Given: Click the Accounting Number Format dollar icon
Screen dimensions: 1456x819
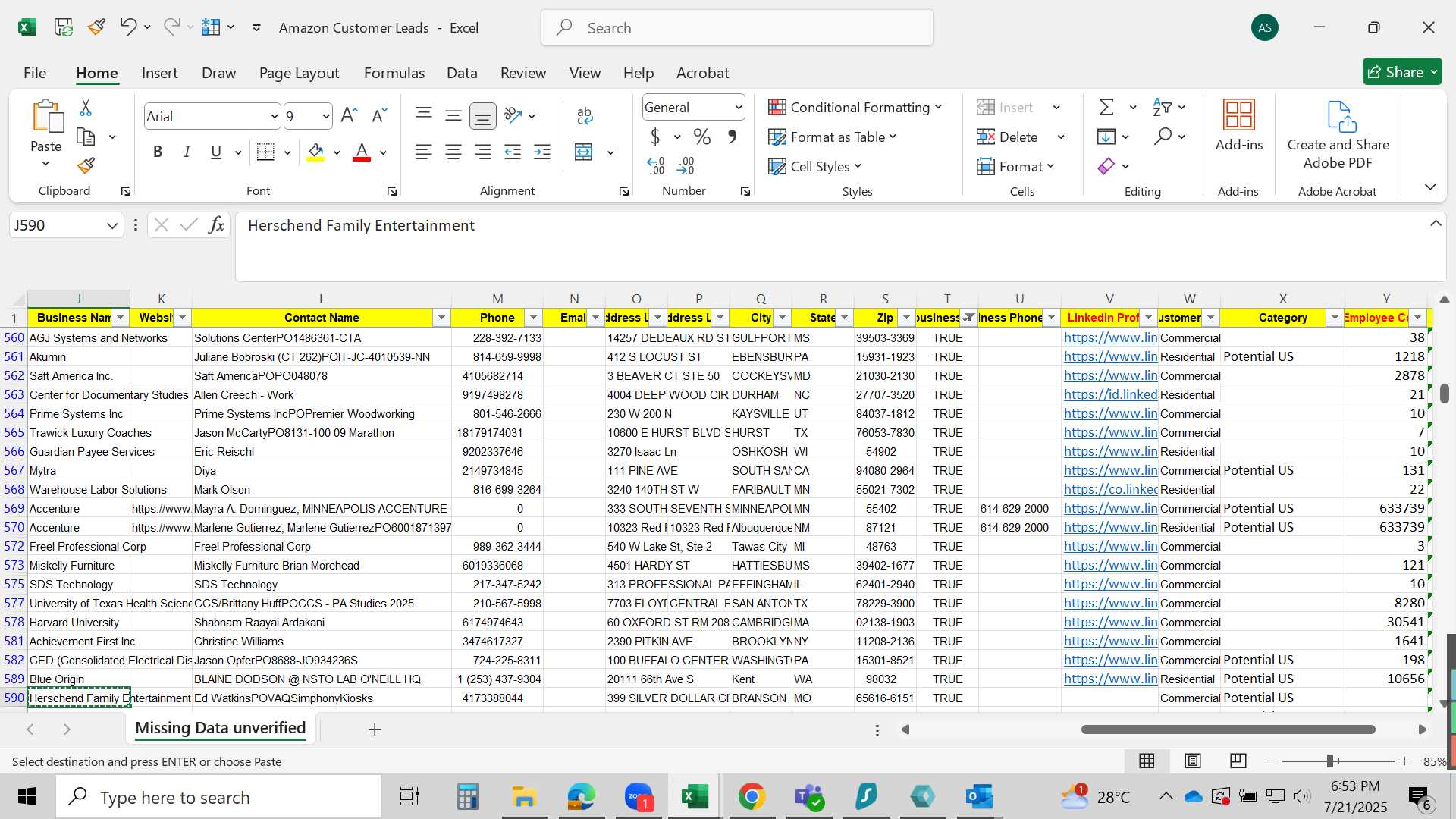Looking at the screenshot, I should click(655, 136).
